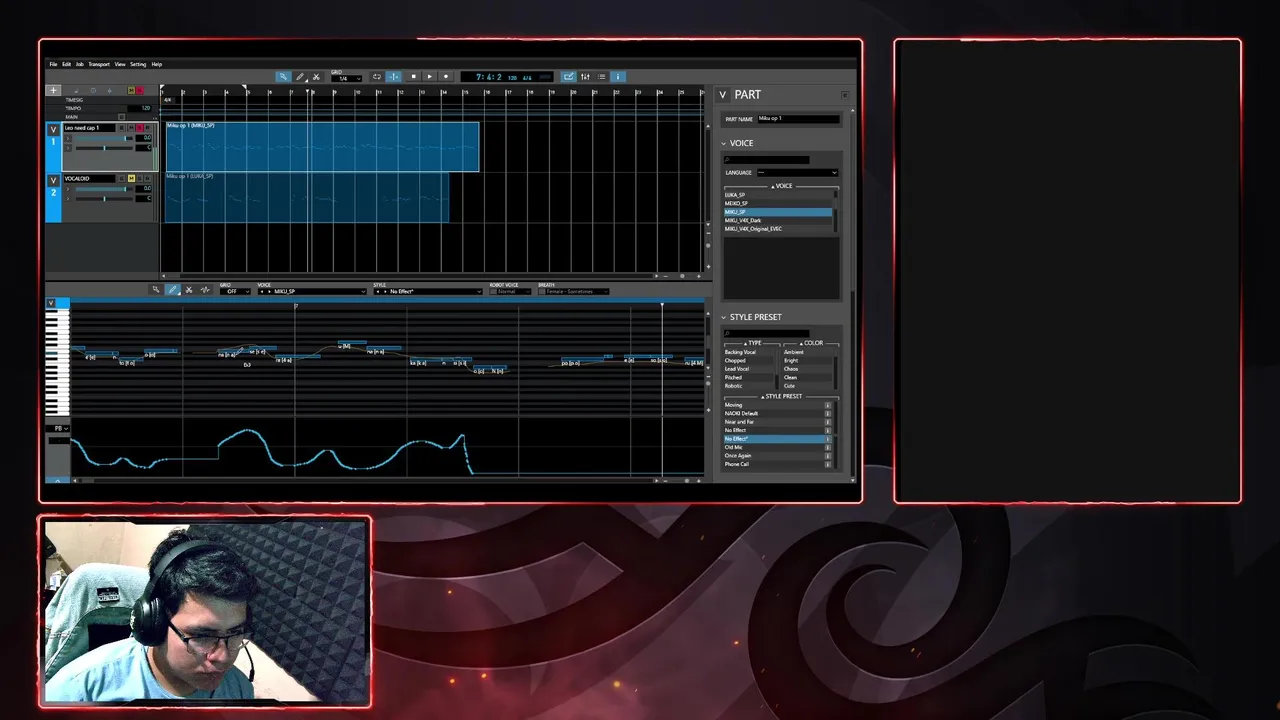Open the Job menu
Viewport: 1280px width, 720px height.
tap(80, 64)
